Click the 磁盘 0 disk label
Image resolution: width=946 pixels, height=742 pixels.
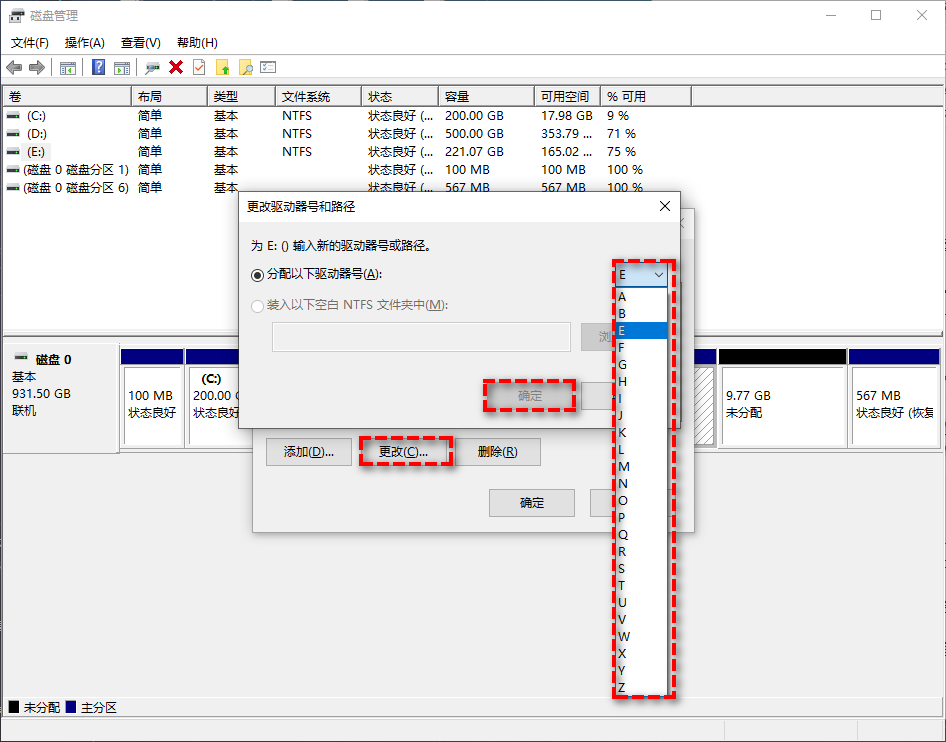tap(53, 360)
